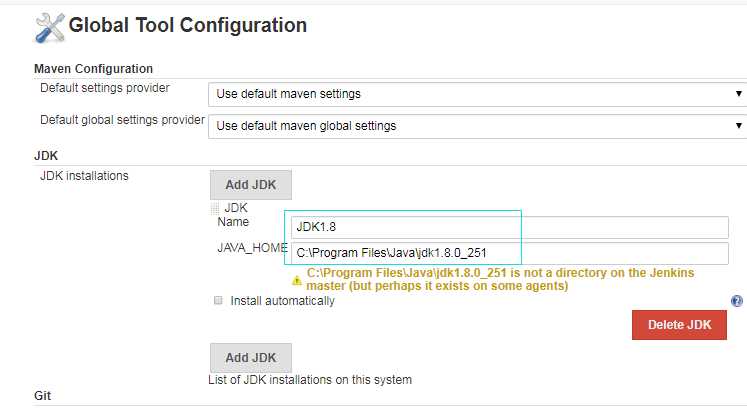Select the Maven Configuration section header
Screen dimensions: 747x410
point(93,69)
